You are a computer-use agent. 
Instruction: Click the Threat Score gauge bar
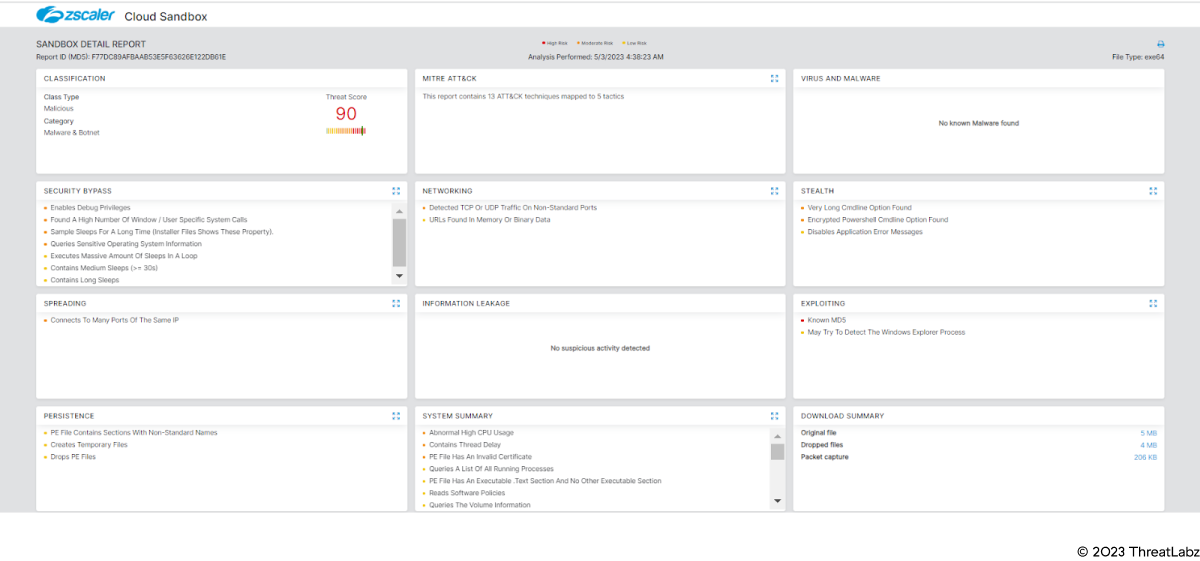click(x=345, y=131)
